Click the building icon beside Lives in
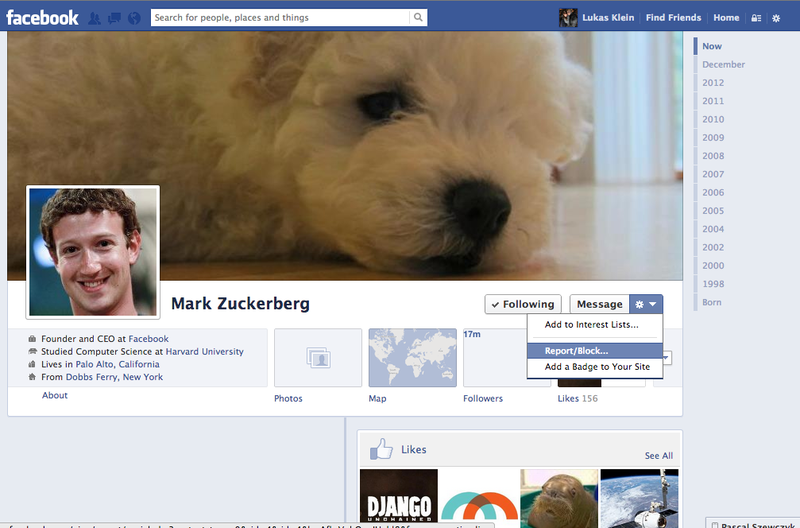800x528 pixels. pos(32,364)
